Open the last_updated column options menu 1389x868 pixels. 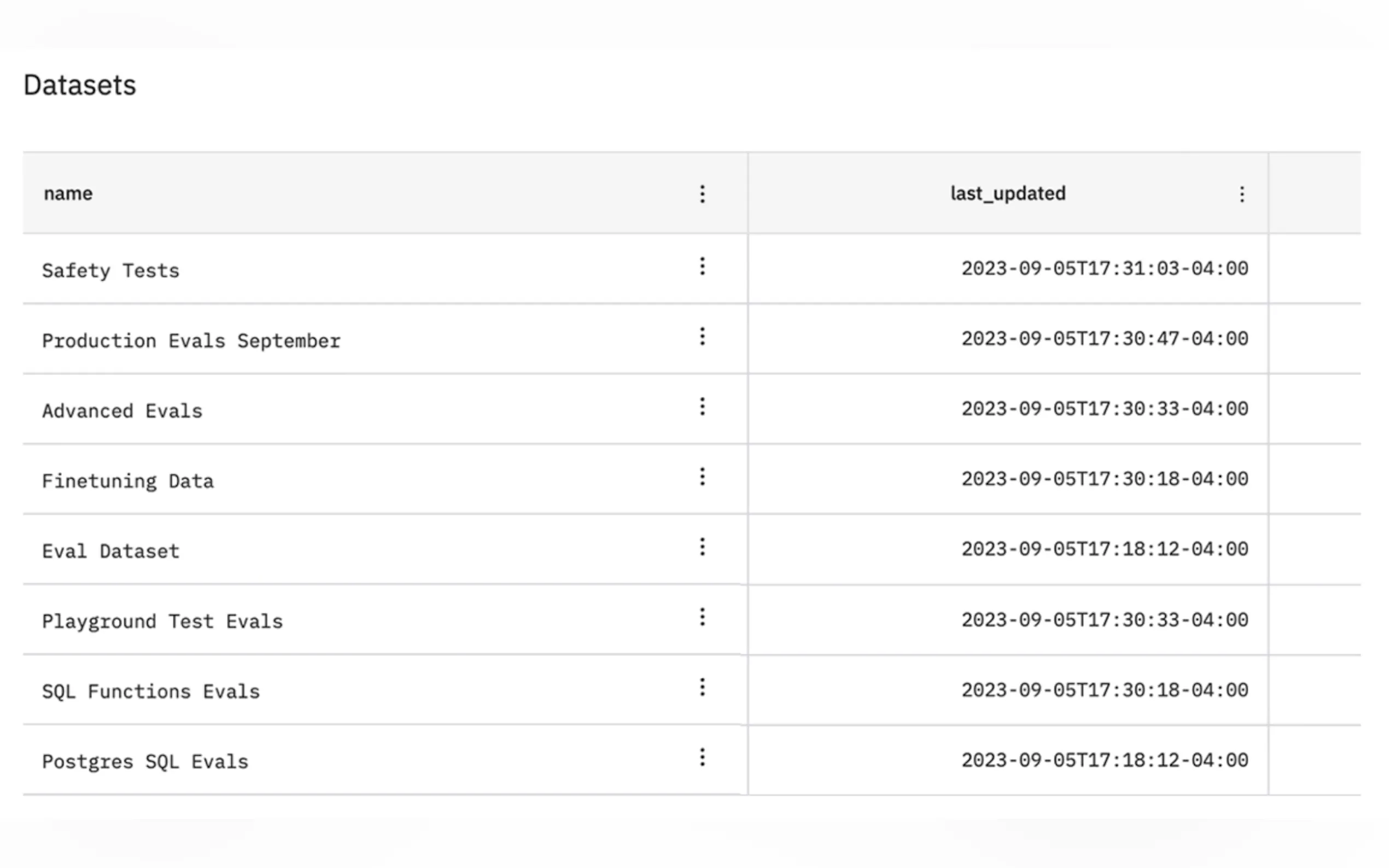[x=1241, y=194]
